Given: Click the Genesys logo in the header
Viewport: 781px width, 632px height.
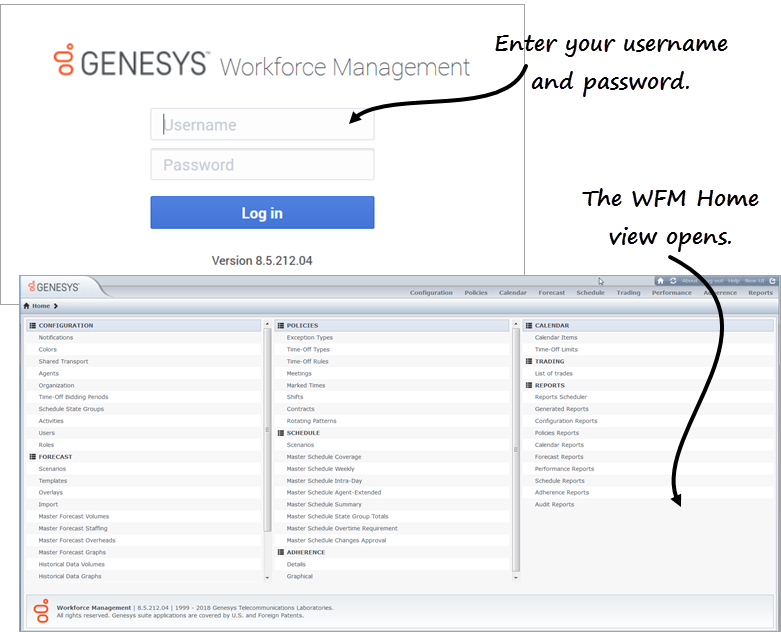Looking at the screenshot, I should tap(53, 287).
